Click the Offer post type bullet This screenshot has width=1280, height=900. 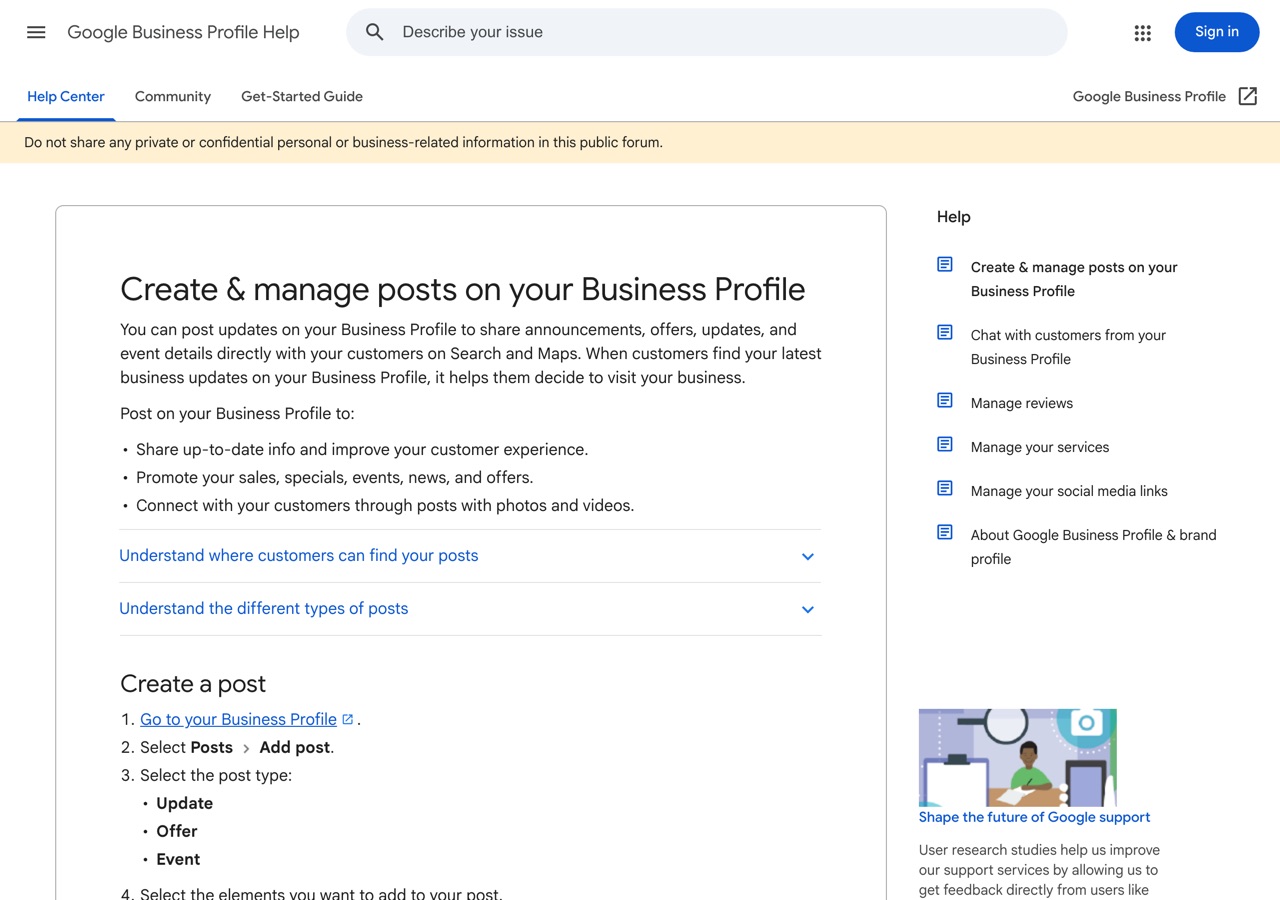point(176,831)
